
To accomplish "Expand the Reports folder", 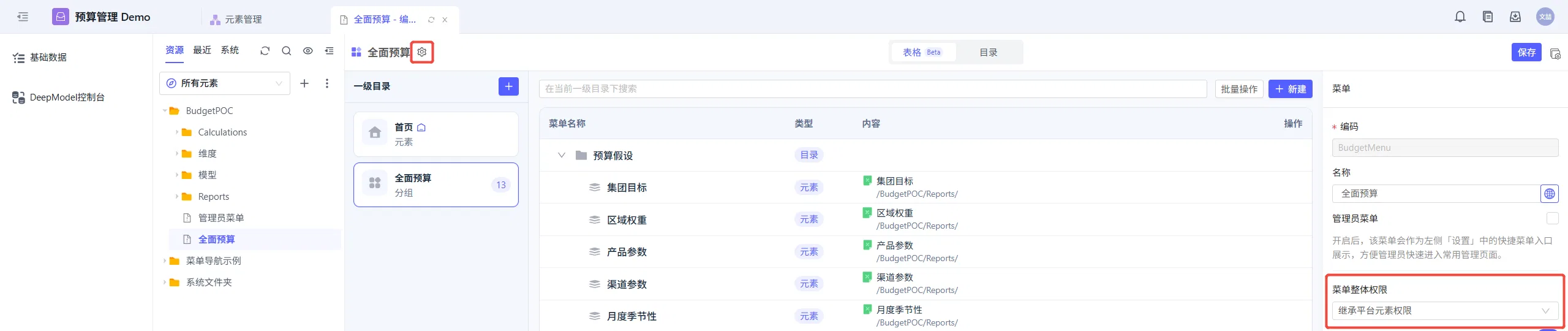I will (177, 197).
